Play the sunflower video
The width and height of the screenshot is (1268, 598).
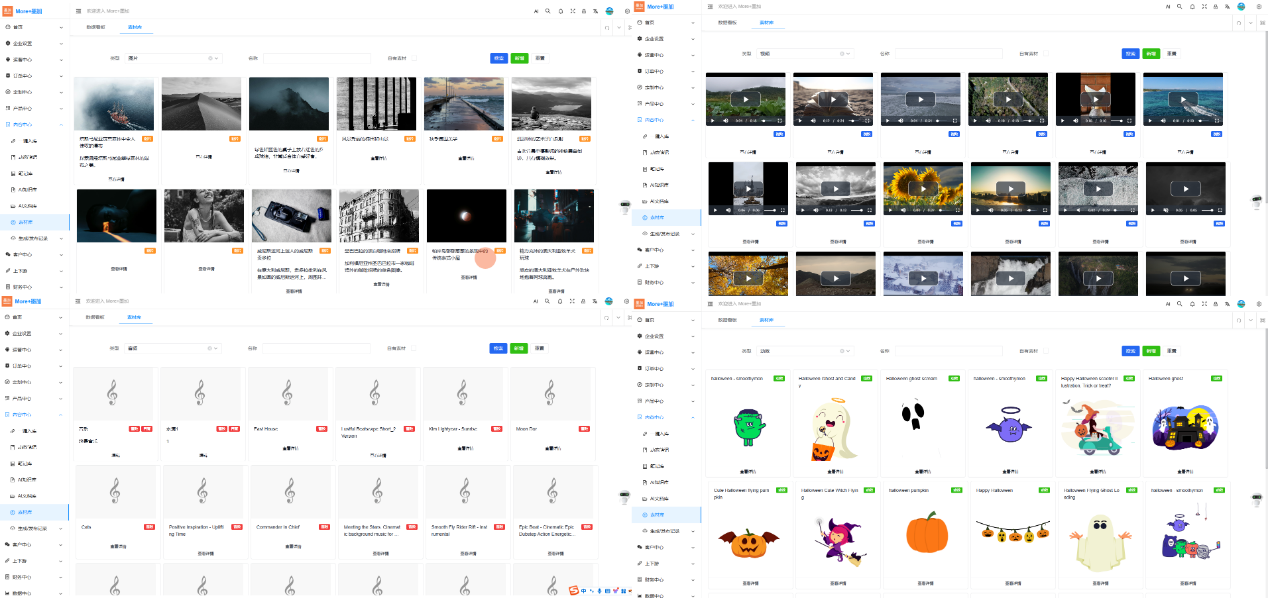(x=921, y=189)
